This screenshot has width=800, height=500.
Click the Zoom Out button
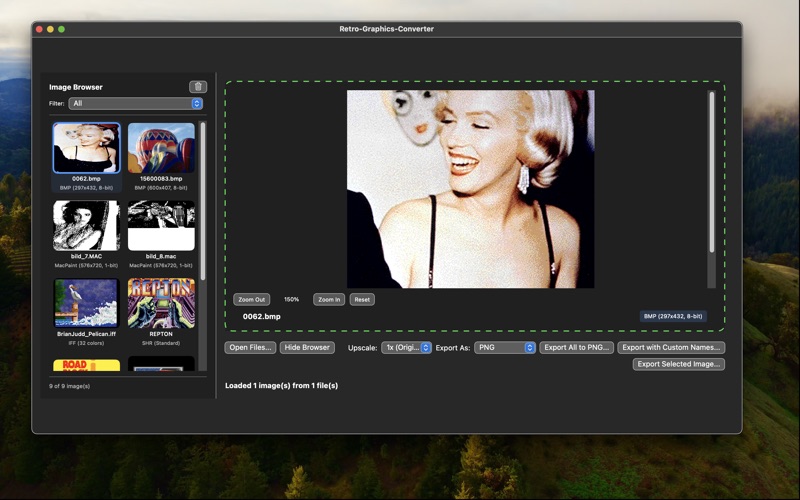point(252,299)
